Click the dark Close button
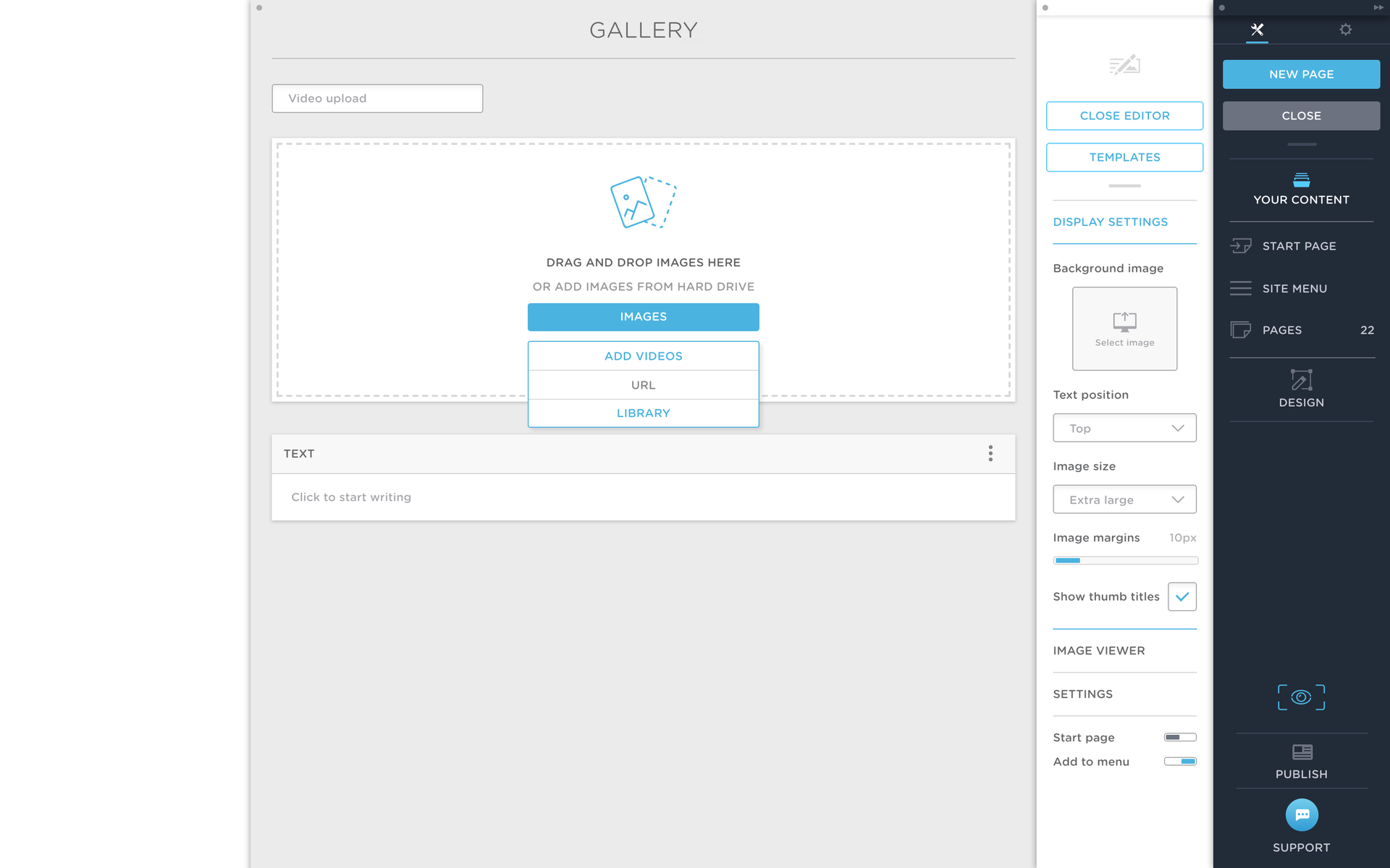 click(1301, 116)
